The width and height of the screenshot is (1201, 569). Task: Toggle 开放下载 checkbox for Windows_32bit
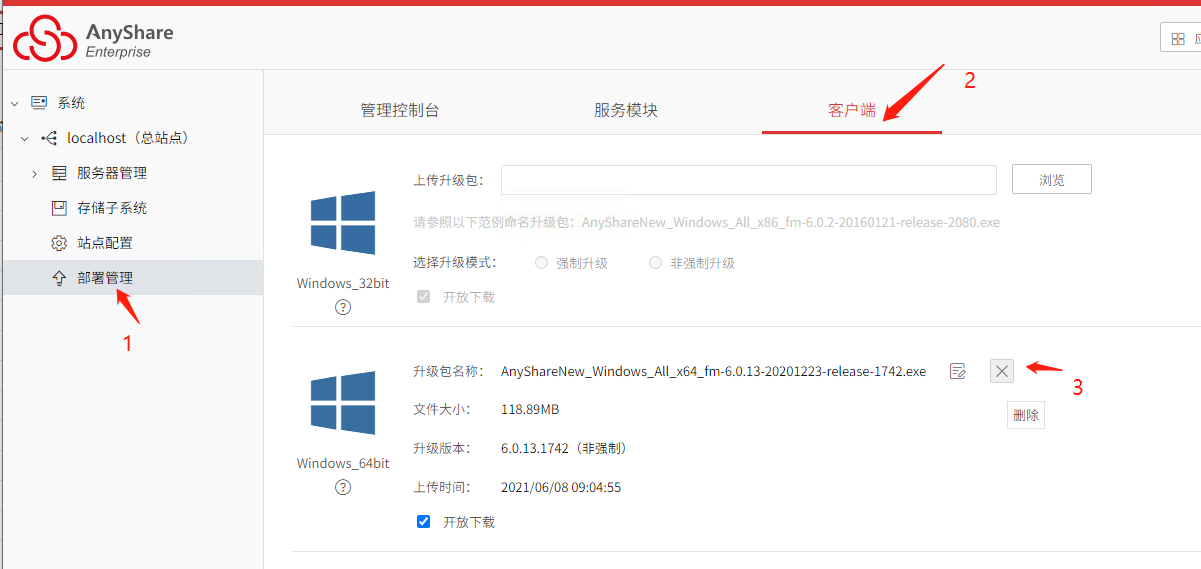[x=423, y=297]
